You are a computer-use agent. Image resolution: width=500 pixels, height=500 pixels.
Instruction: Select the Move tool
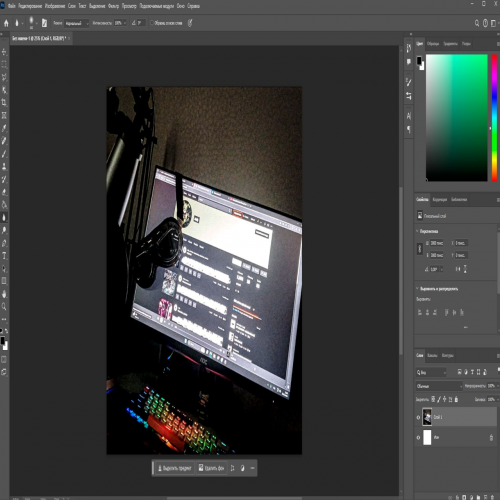[x=4, y=52]
